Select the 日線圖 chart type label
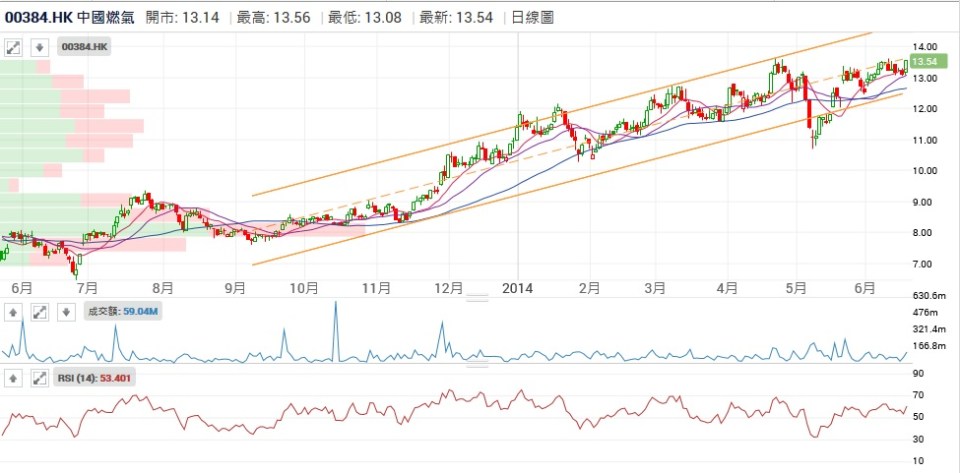Screen dimensions: 960x473 pyautogui.click(x=532, y=17)
